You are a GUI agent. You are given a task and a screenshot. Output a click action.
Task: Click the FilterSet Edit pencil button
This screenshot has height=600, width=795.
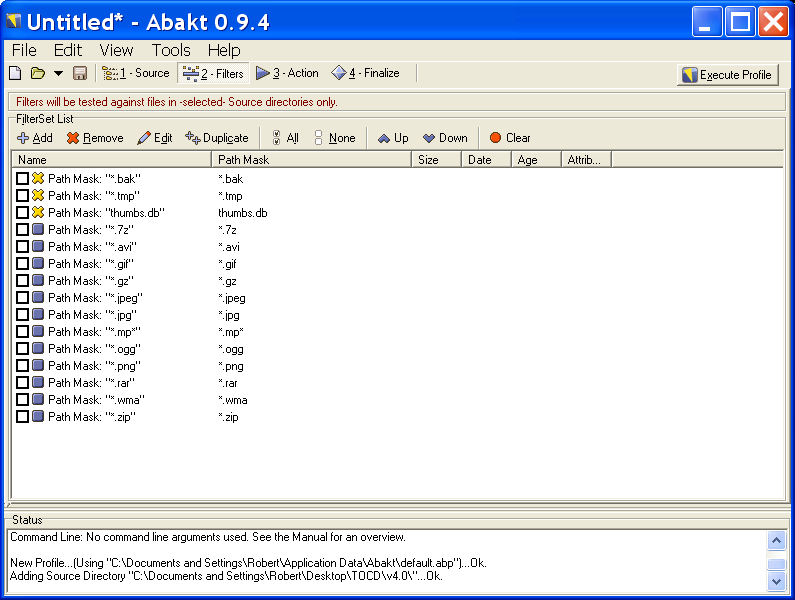pyautogui.click(x=155, y=138)
